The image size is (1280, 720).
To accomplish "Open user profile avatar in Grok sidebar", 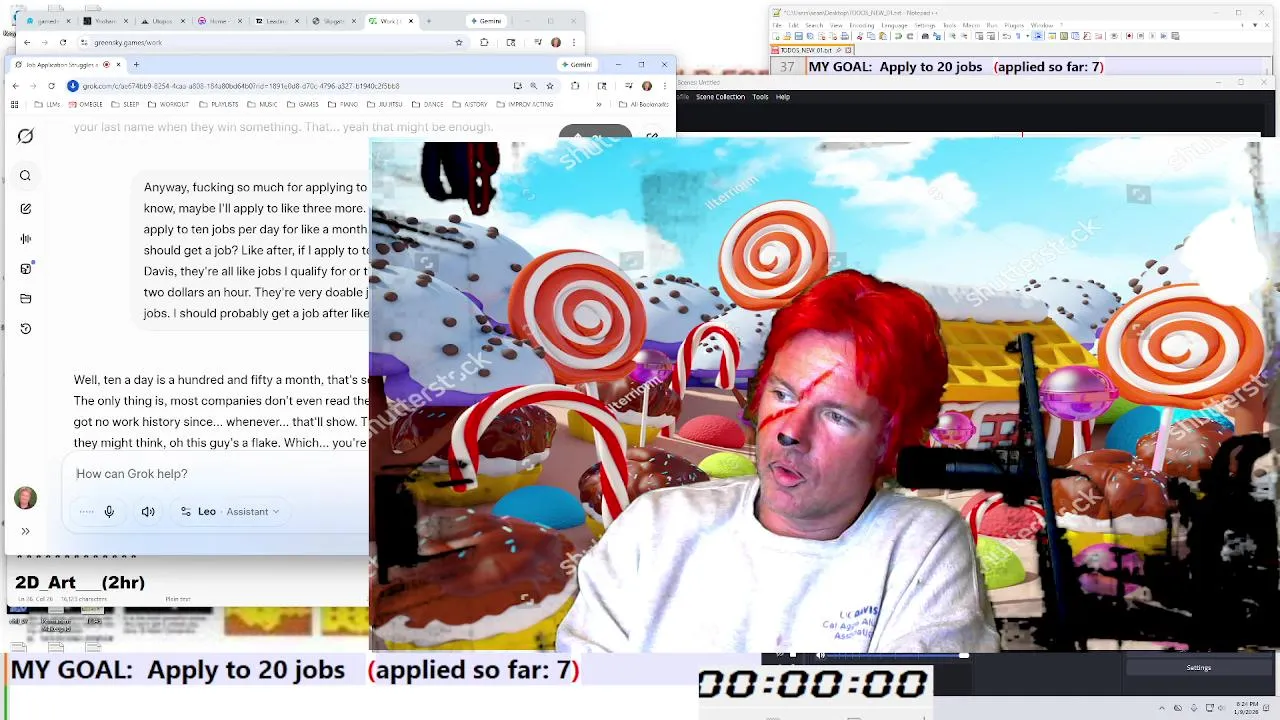I will point(25,497).
